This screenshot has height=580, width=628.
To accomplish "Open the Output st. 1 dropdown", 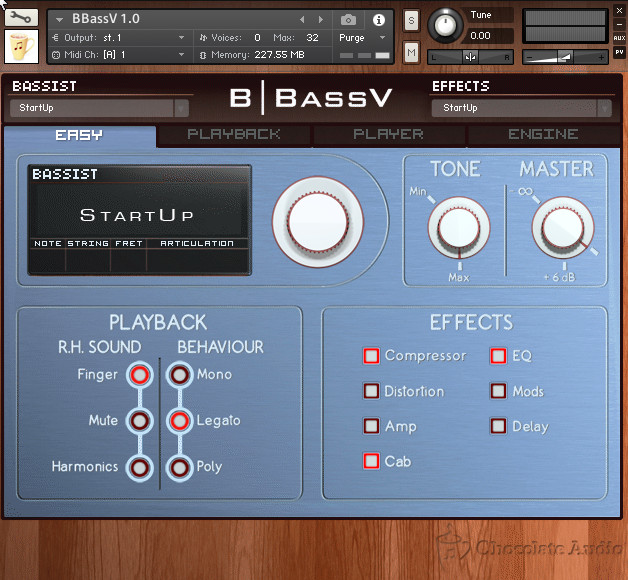I will tap(118, 38).
